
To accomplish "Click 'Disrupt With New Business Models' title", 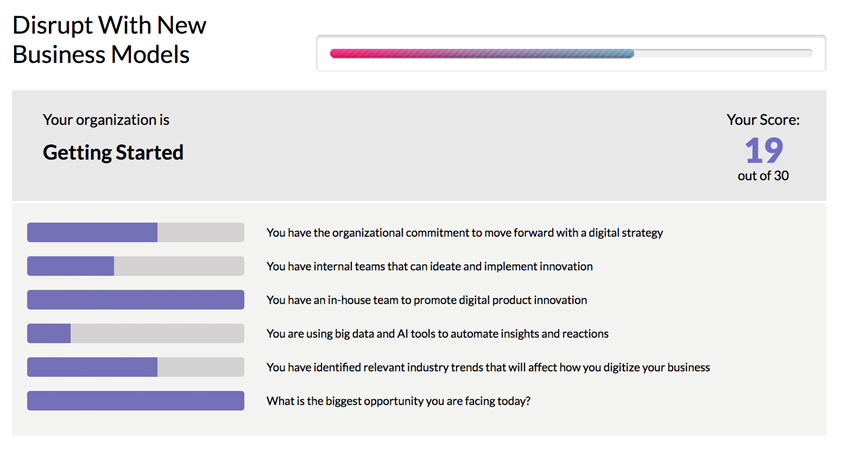I will 109,40.
